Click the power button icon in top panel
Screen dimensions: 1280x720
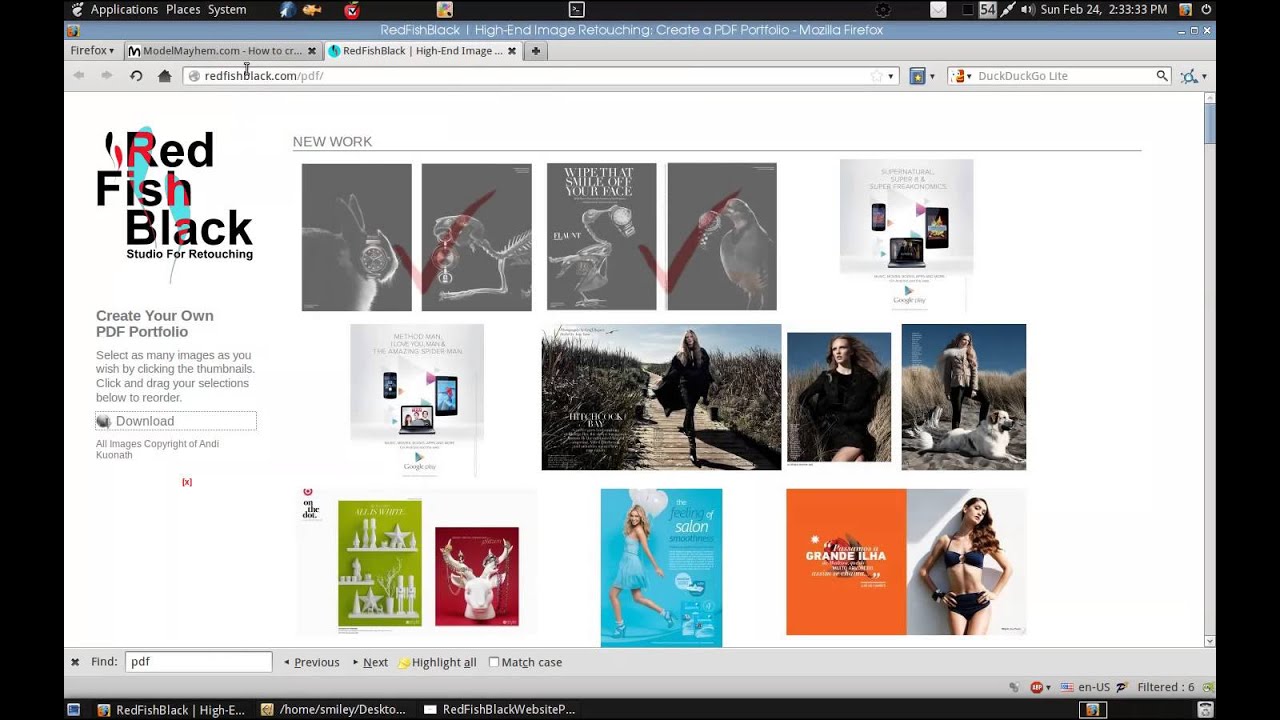pyautogui.click(x=1206, y=10)
